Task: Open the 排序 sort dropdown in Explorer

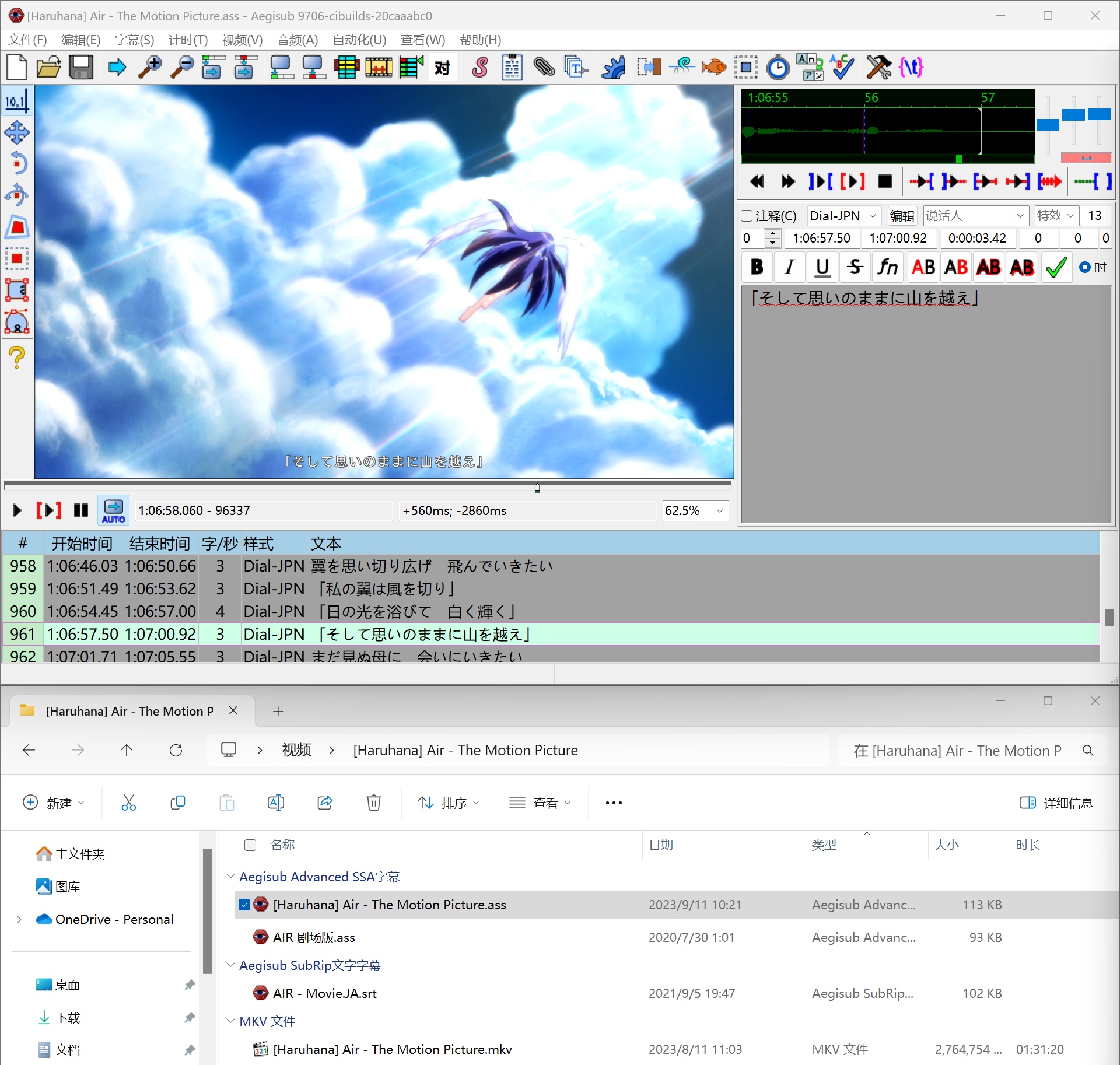Action: (x=449, y=803)
